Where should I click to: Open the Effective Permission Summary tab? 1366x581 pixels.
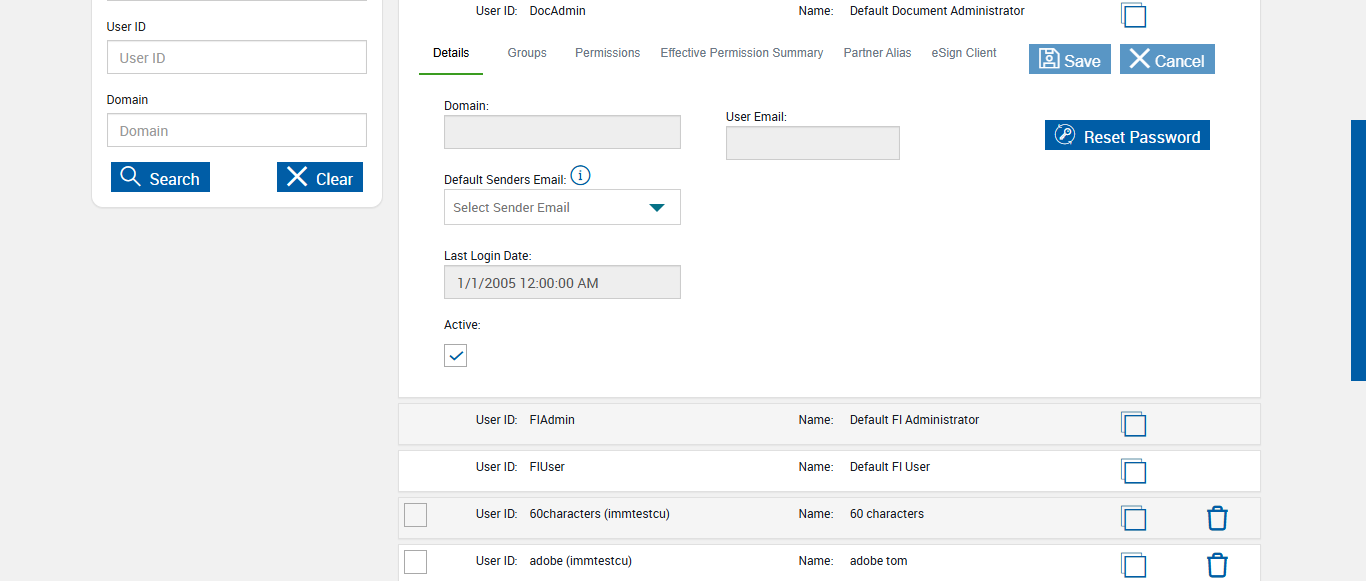(741, 53)
